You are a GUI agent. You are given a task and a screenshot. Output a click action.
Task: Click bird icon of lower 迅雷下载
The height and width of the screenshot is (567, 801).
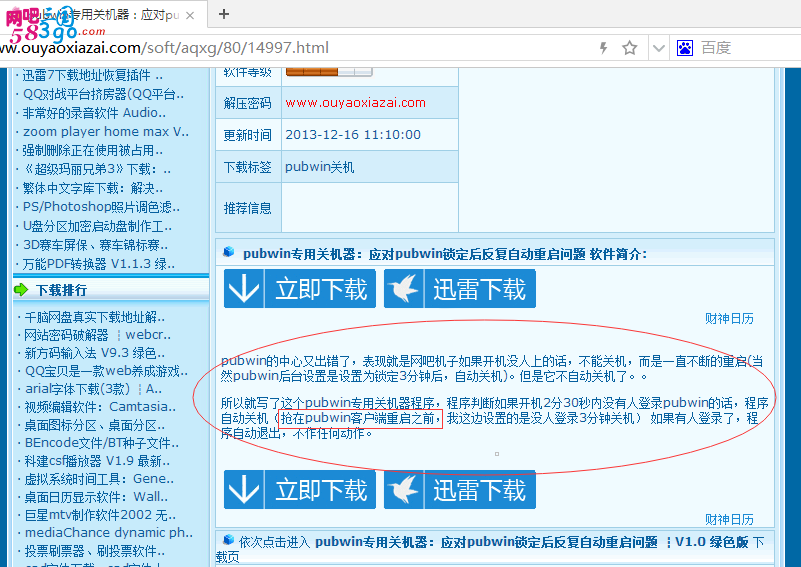[404, 490]
